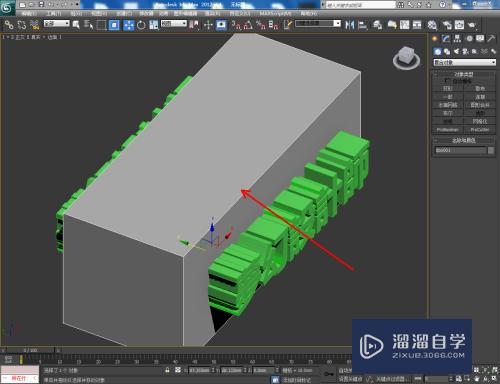The image size is (500, 384).
Task: Toggle the Percent Snap button
Action: click(x=261, y=25)
